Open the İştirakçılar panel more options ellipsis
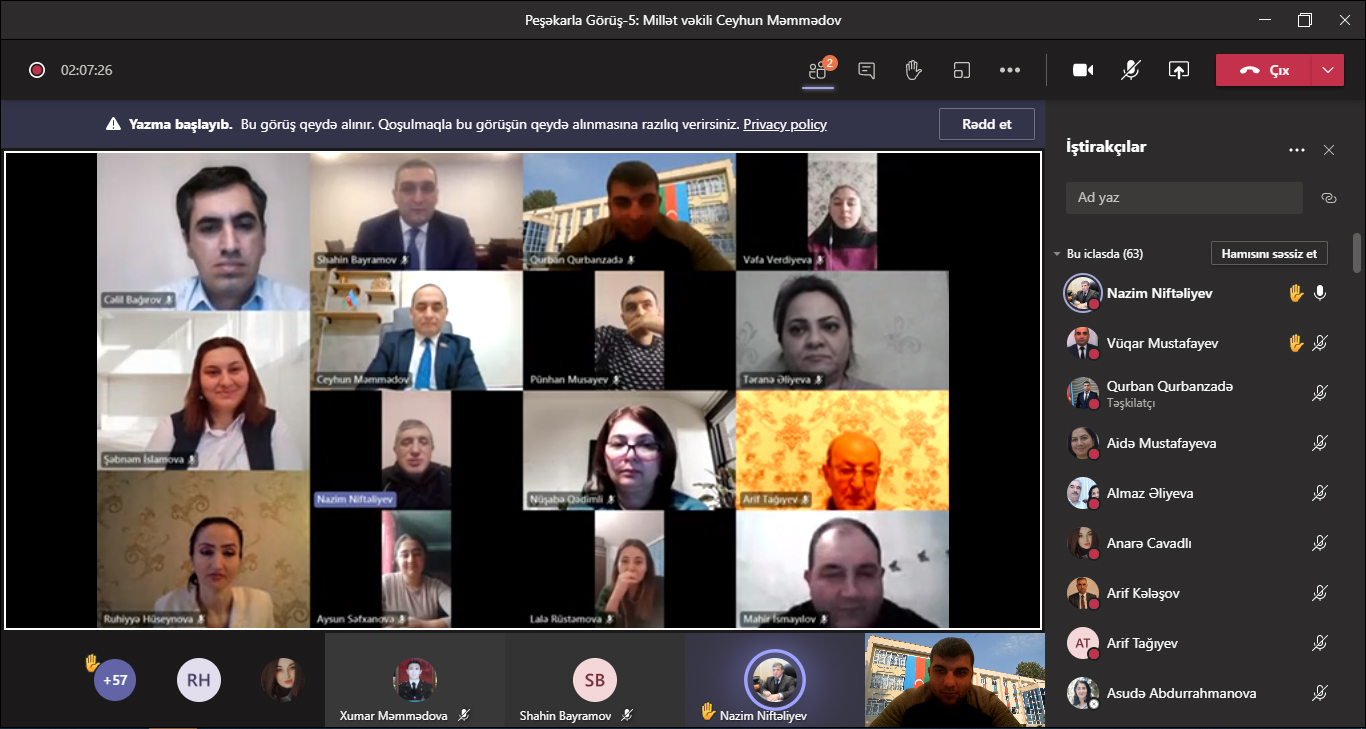1366x729 pixels. coord(1297,150)
